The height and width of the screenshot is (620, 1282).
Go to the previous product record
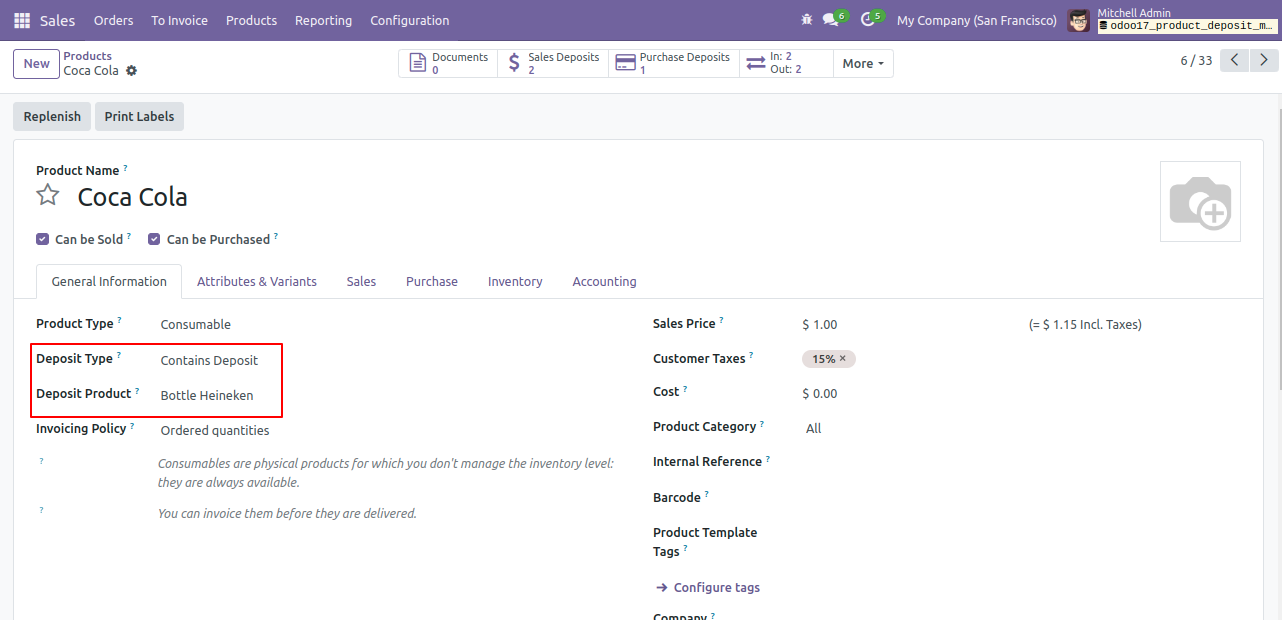(x=1236, y=61)
